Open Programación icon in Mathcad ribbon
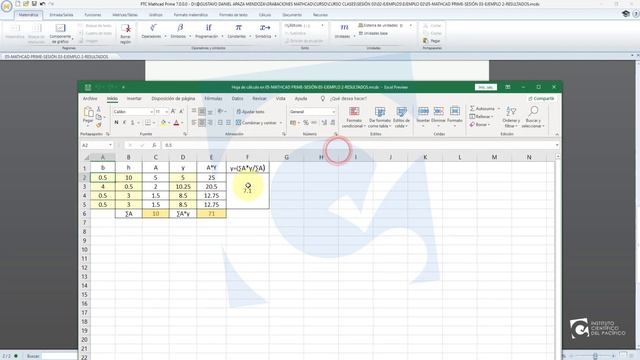The height and width of the screenshot is (360, 640). (208, 28)
